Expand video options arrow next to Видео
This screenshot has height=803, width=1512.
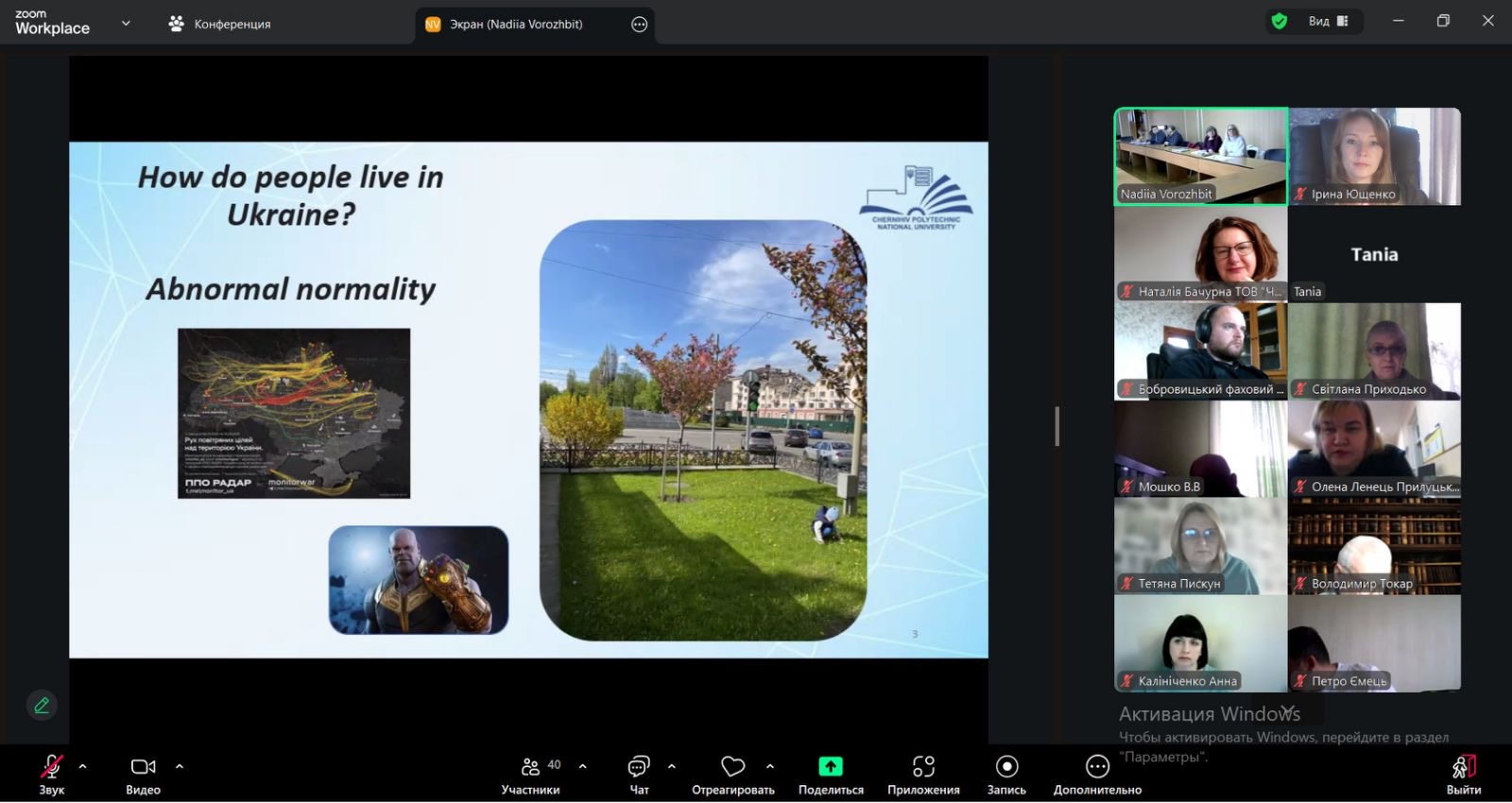tap(180, 766)
